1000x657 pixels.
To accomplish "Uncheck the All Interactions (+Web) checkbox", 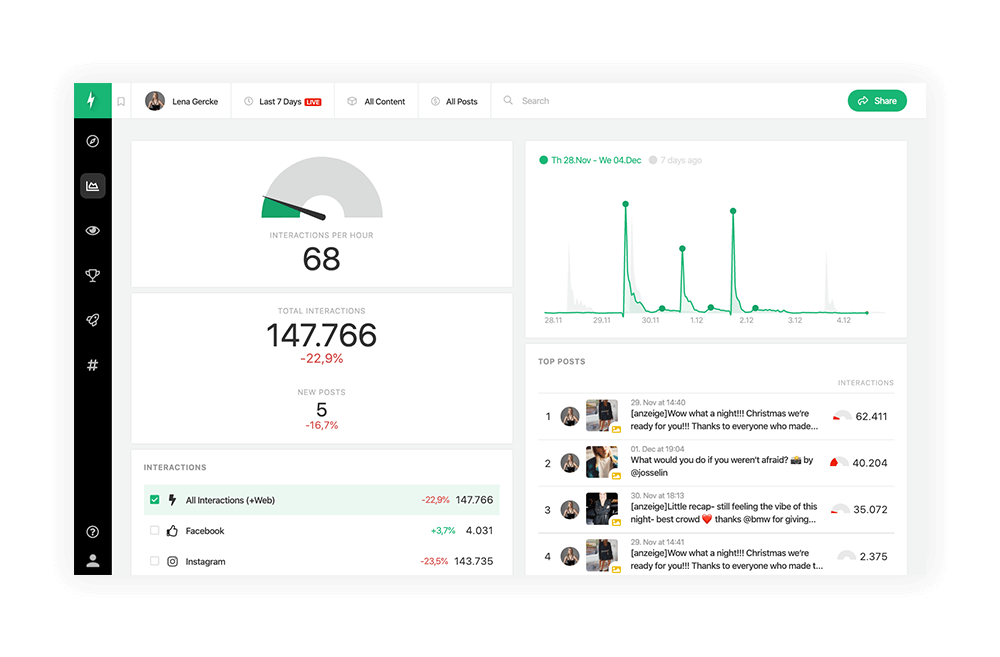I will 155,500.
